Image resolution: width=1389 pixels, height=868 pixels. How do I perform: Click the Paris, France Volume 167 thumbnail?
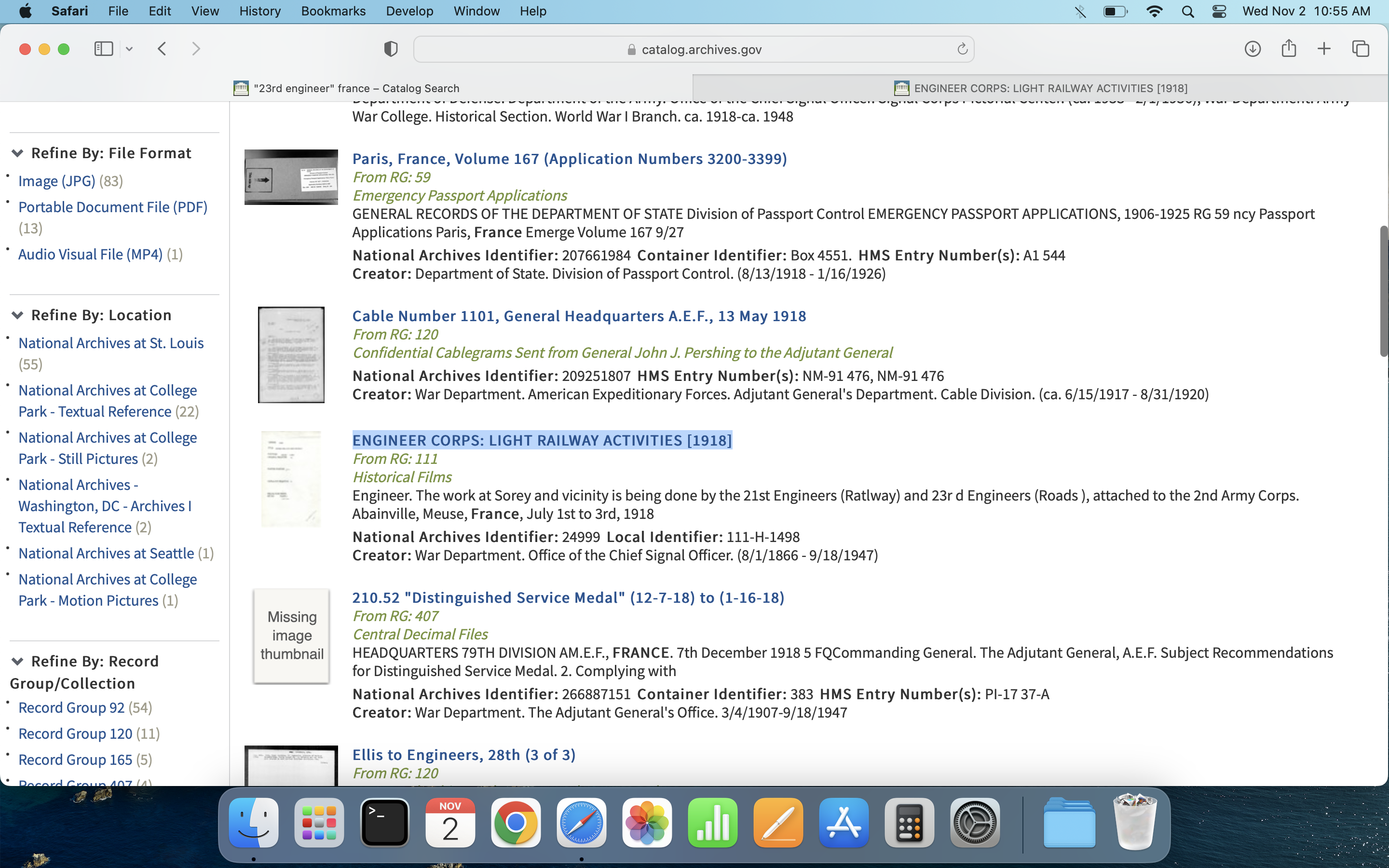(x=291, y=177)
